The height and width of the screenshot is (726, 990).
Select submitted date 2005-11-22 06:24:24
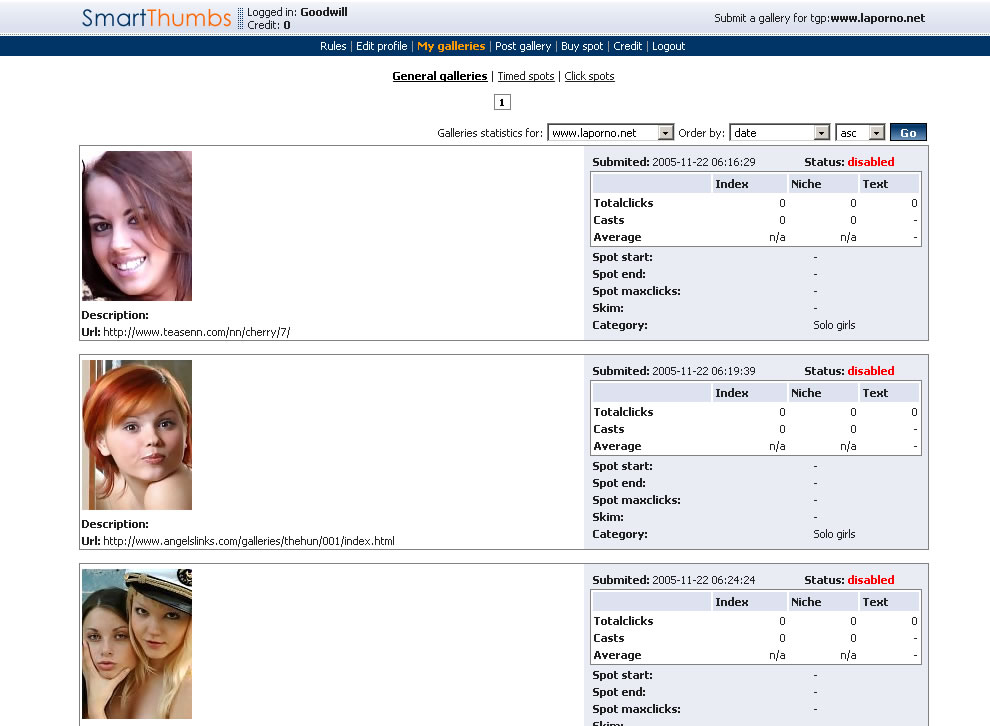703,580
